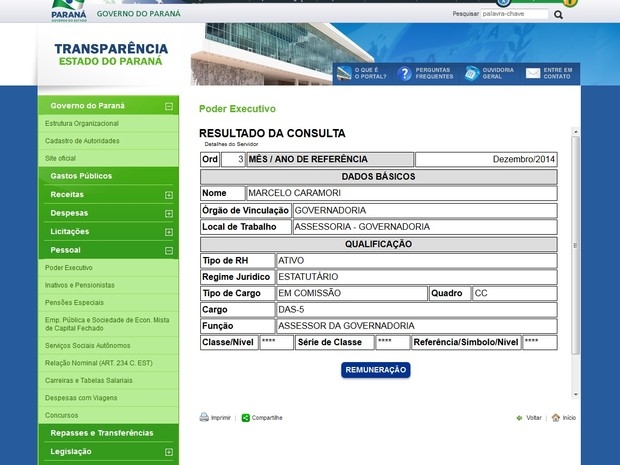
Task: Select Pensões Especiais in sidebar
Action: (74, 302)
